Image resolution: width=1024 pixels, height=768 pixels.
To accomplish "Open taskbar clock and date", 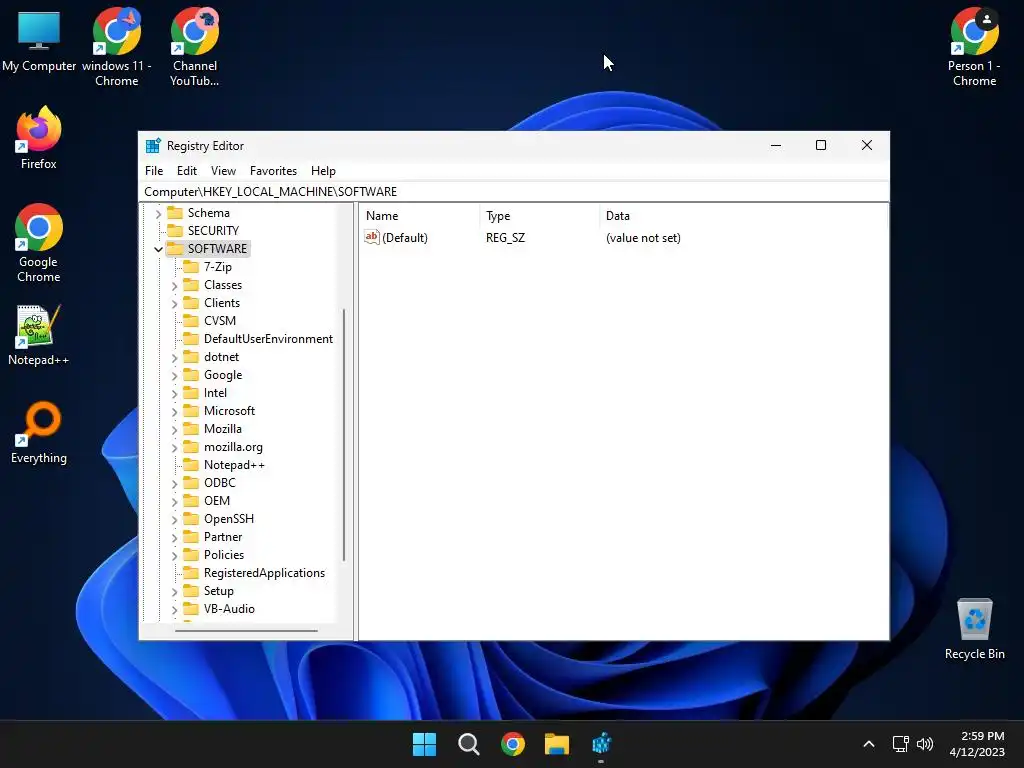I will [977, 744].
